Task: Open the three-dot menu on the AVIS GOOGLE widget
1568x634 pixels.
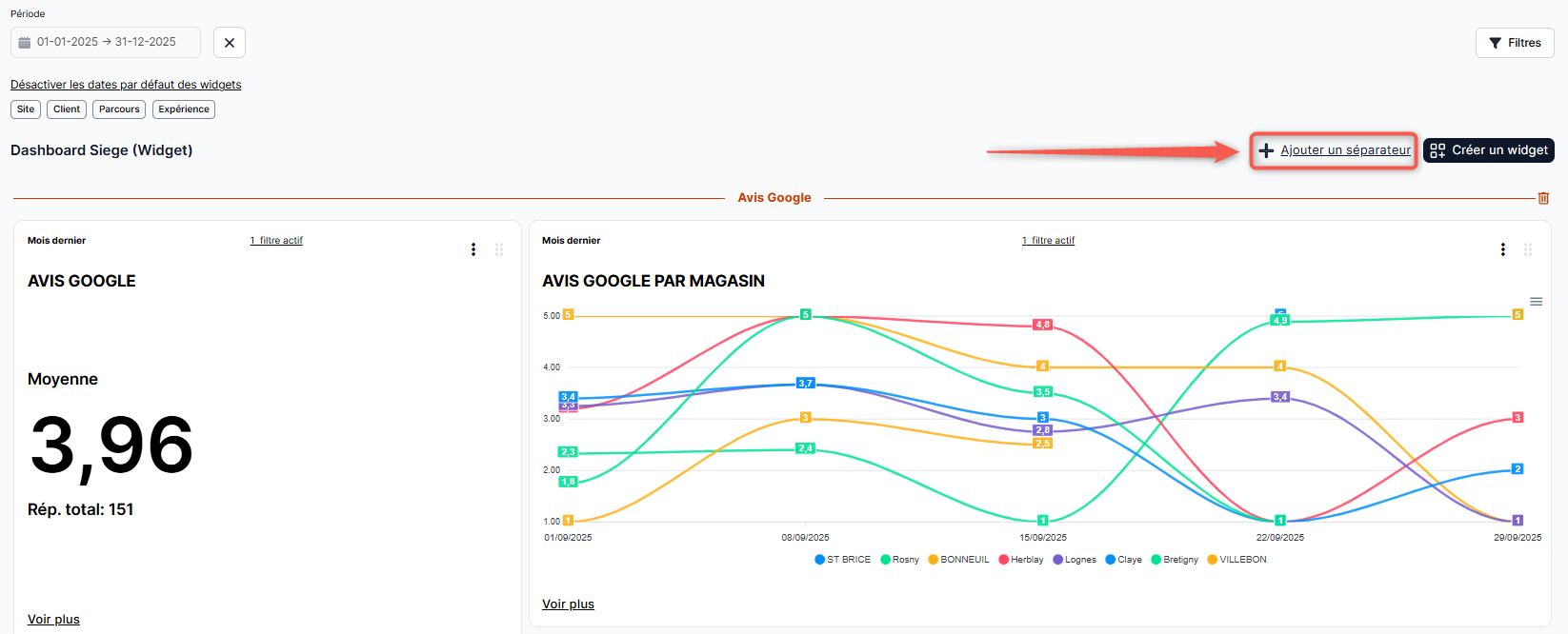Action: click(473, 249)
